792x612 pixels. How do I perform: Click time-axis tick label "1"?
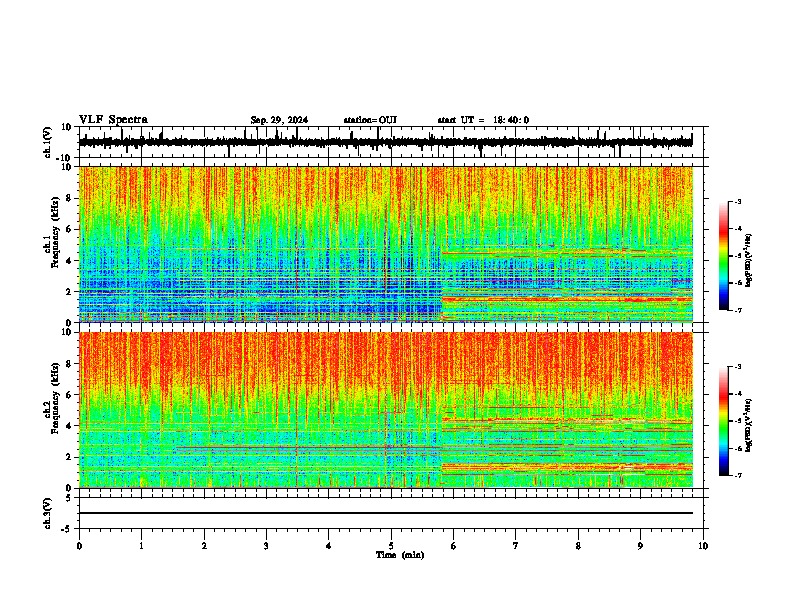142,546
